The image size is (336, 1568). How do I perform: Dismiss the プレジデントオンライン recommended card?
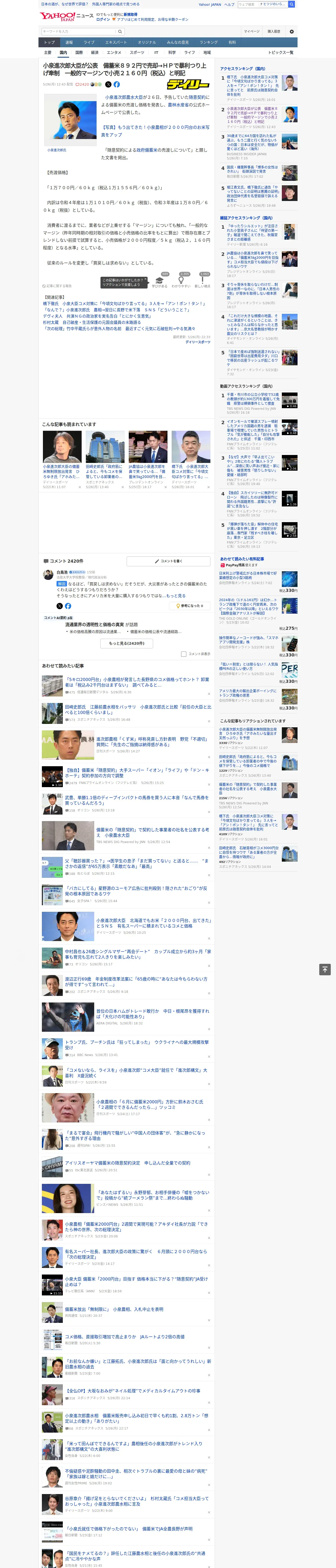(165, 487)
